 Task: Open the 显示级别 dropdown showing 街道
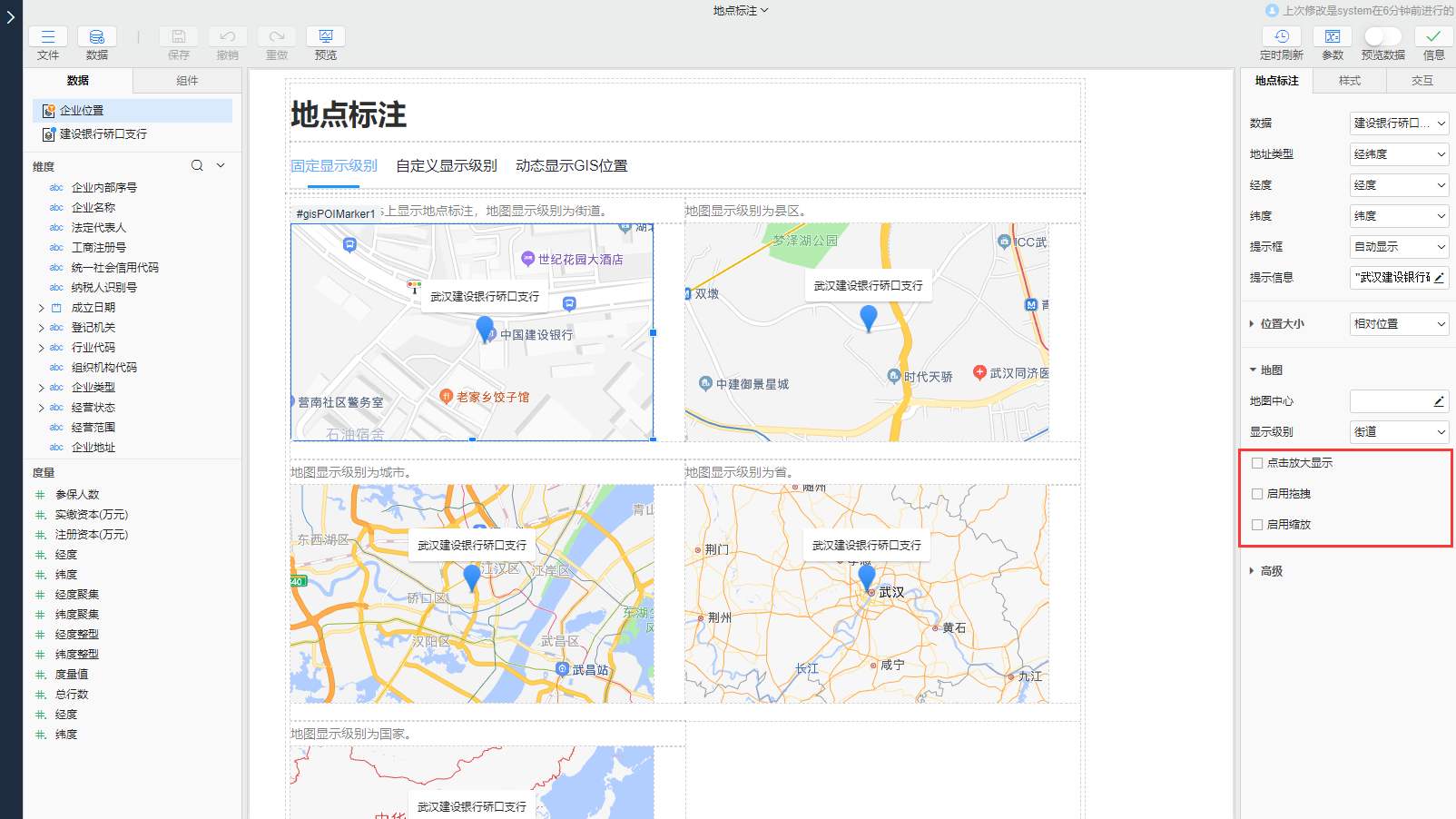tap(1398, 431)
